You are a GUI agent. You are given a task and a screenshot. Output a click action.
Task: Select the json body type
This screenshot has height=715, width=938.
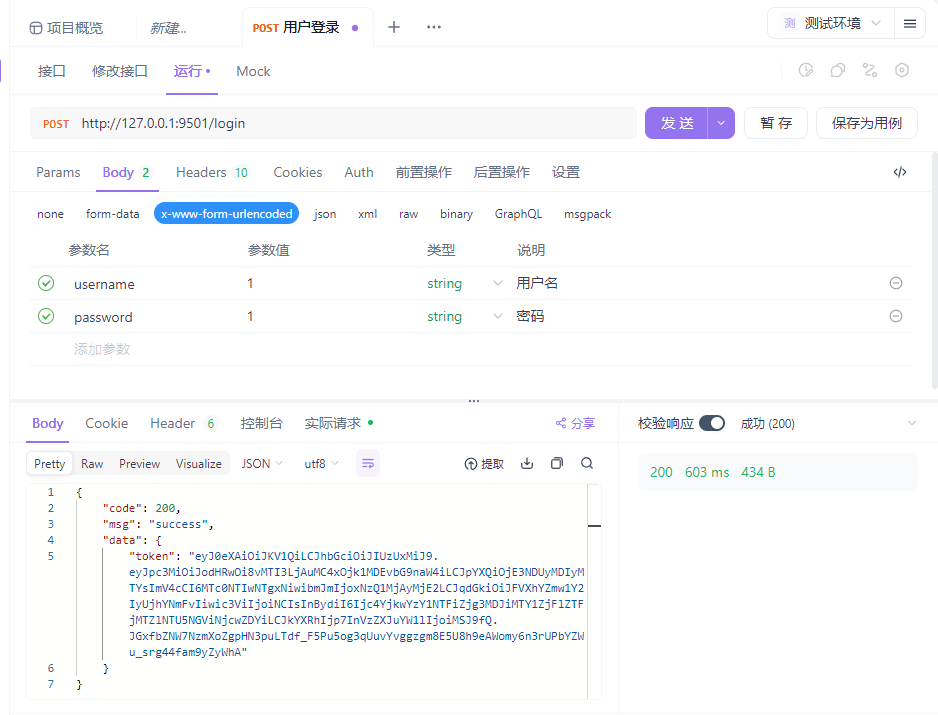[x=325, y=214]
